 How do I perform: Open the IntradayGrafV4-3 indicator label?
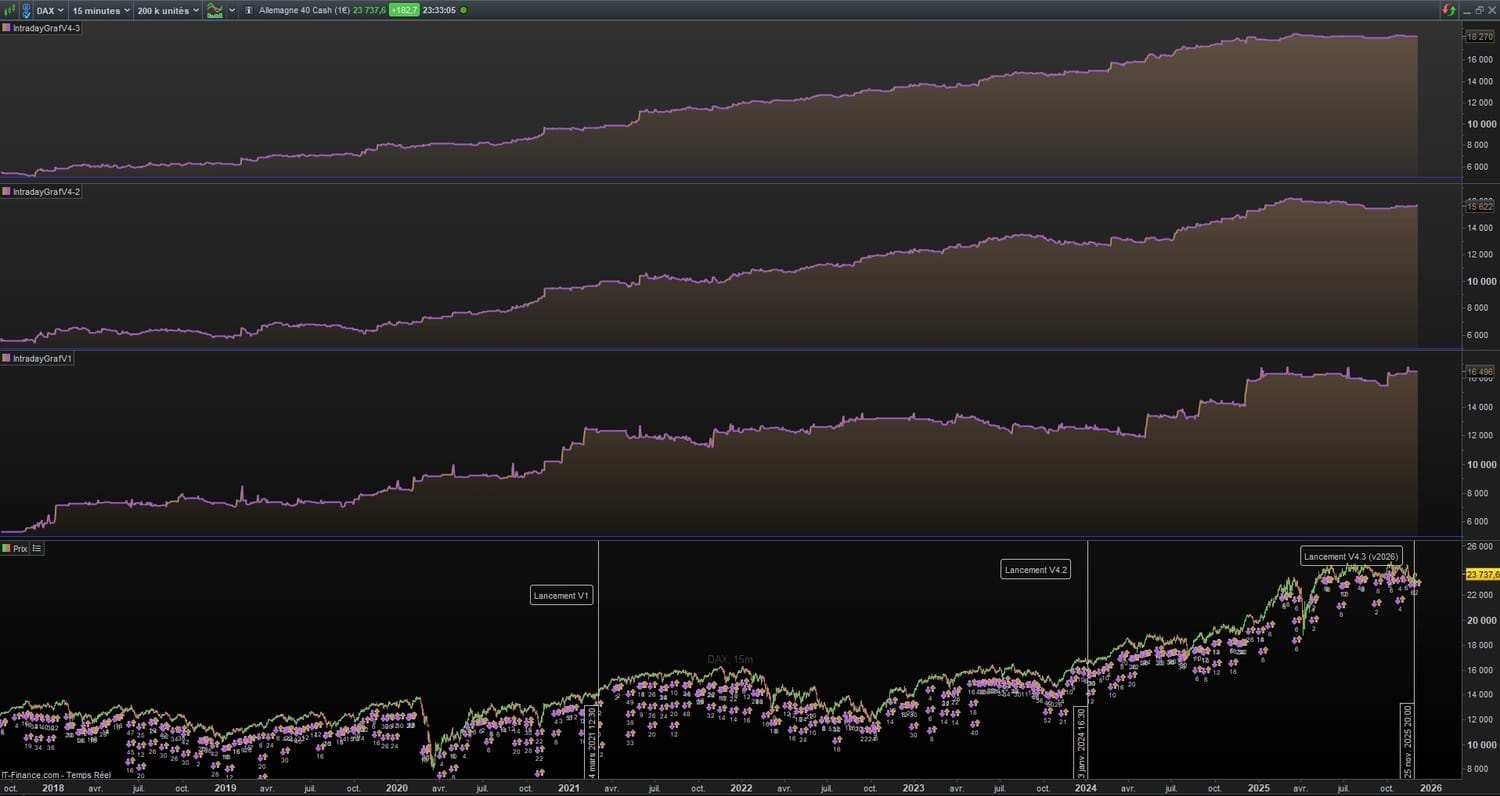[x=47, y=27]
